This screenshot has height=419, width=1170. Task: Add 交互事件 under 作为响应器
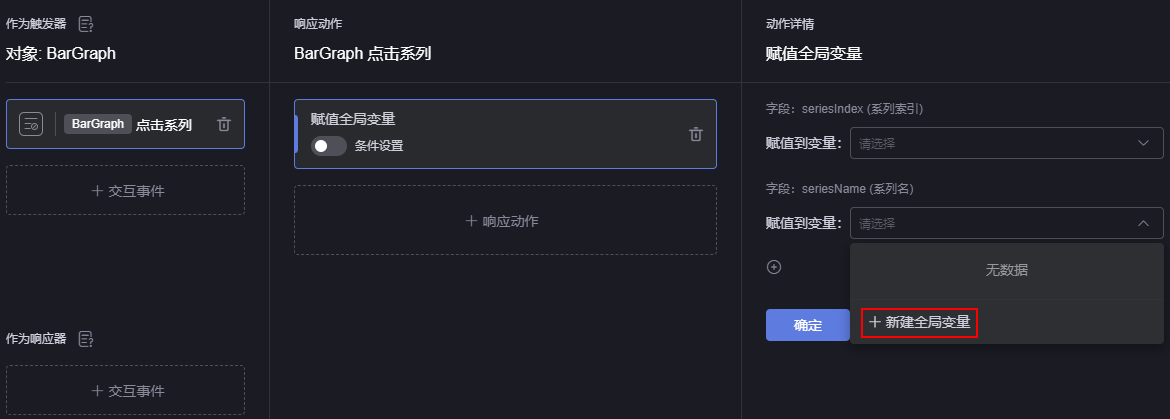(x=125, y=390)
